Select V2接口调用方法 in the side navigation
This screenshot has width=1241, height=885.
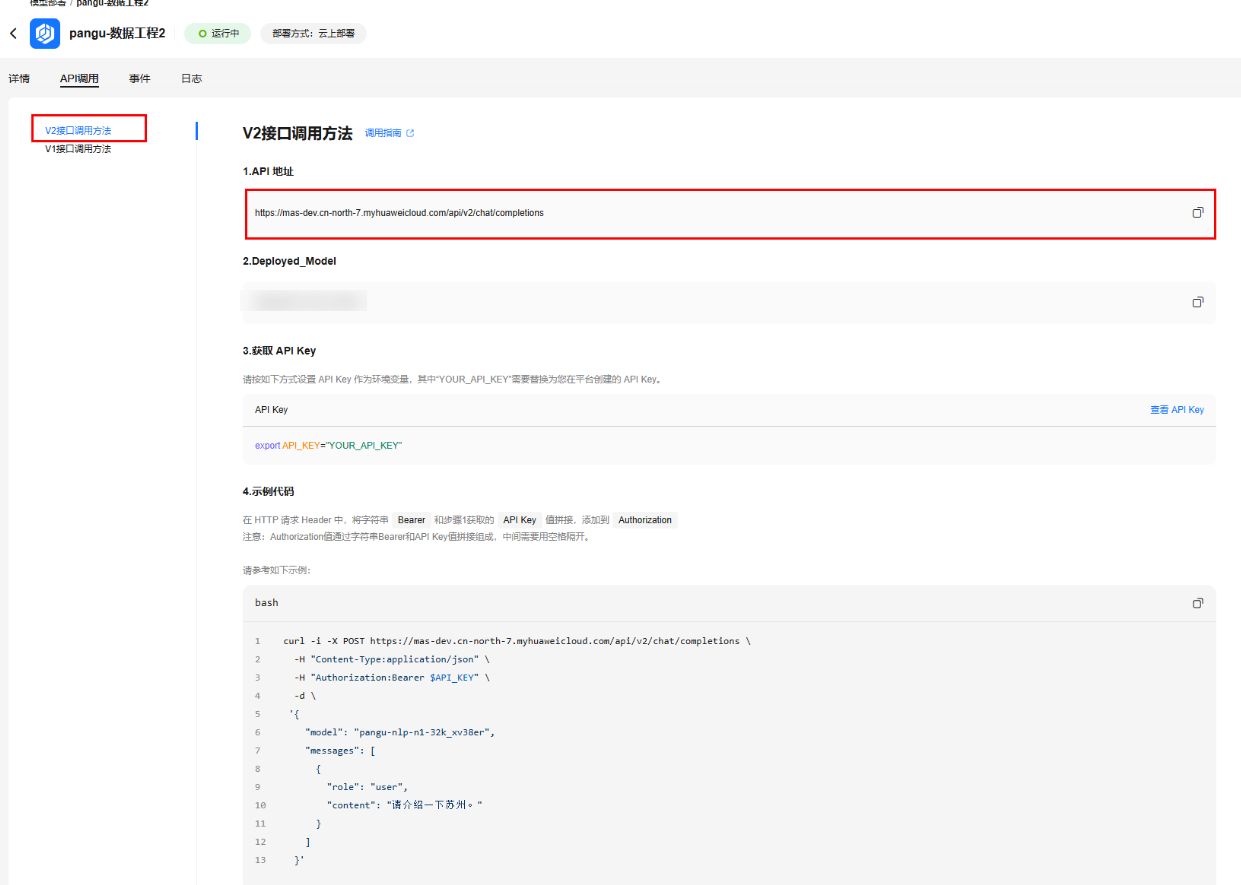pos(78,130)
